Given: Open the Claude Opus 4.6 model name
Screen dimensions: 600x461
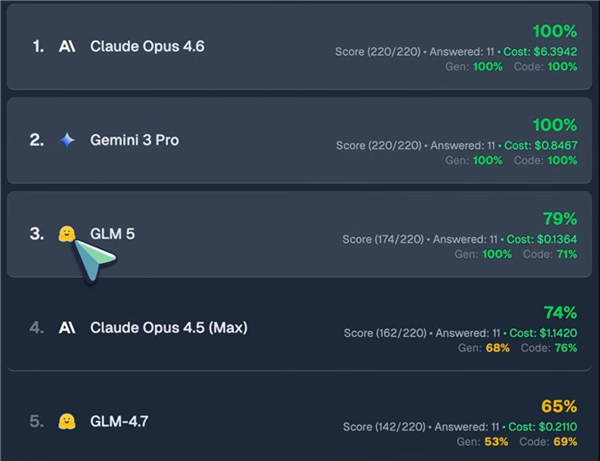Looking at the screenshot, I should pos(147,47).
